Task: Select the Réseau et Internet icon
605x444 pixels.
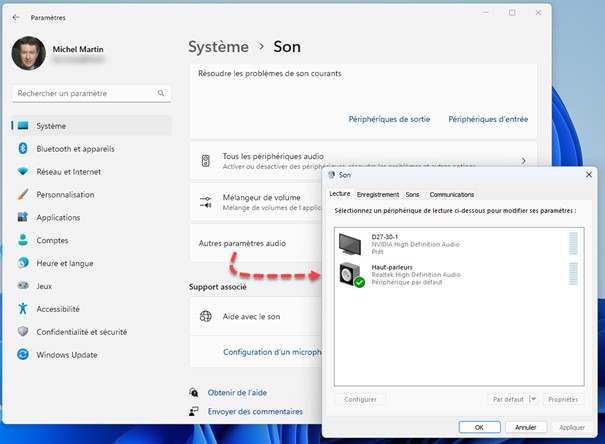Action: [x=22, y=172]
